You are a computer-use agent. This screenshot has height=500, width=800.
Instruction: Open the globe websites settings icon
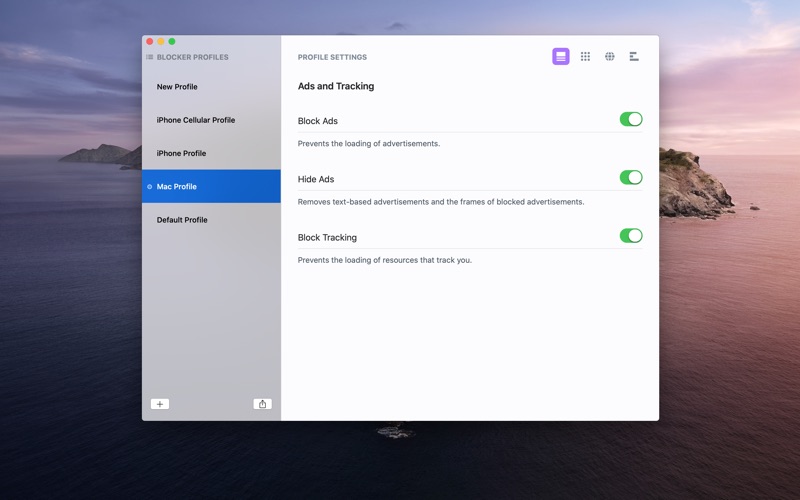[x=610, y=57]
